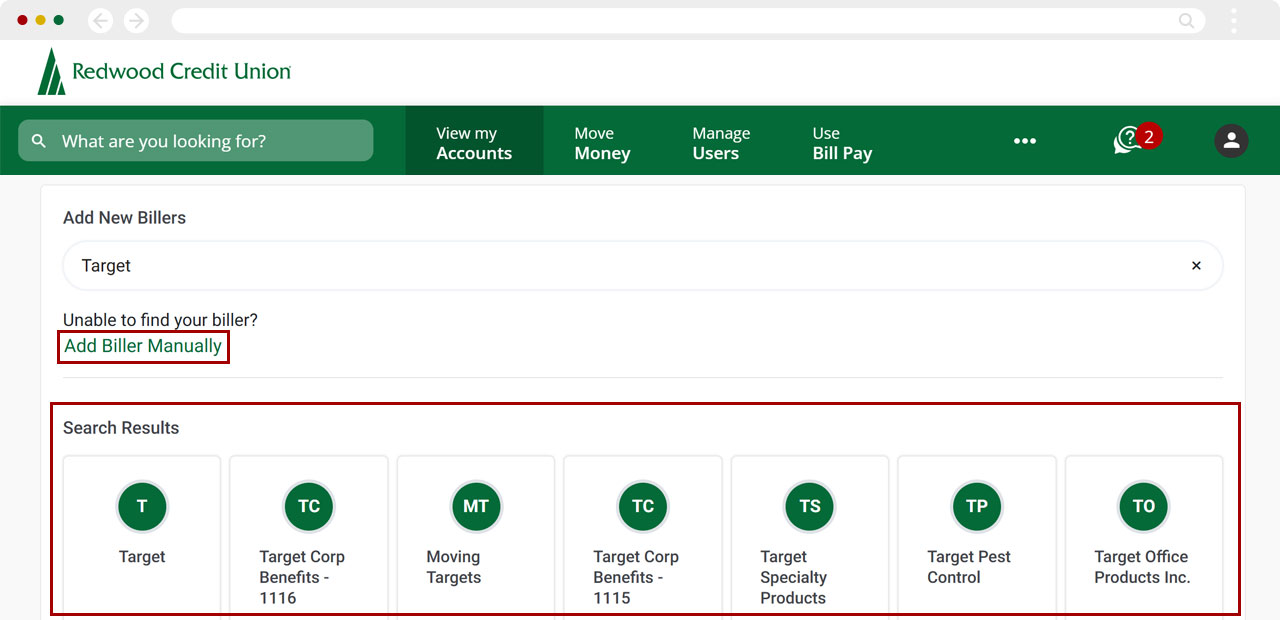Click the browser forward arrow
The image size is (1280, 620).
(136, 21)
